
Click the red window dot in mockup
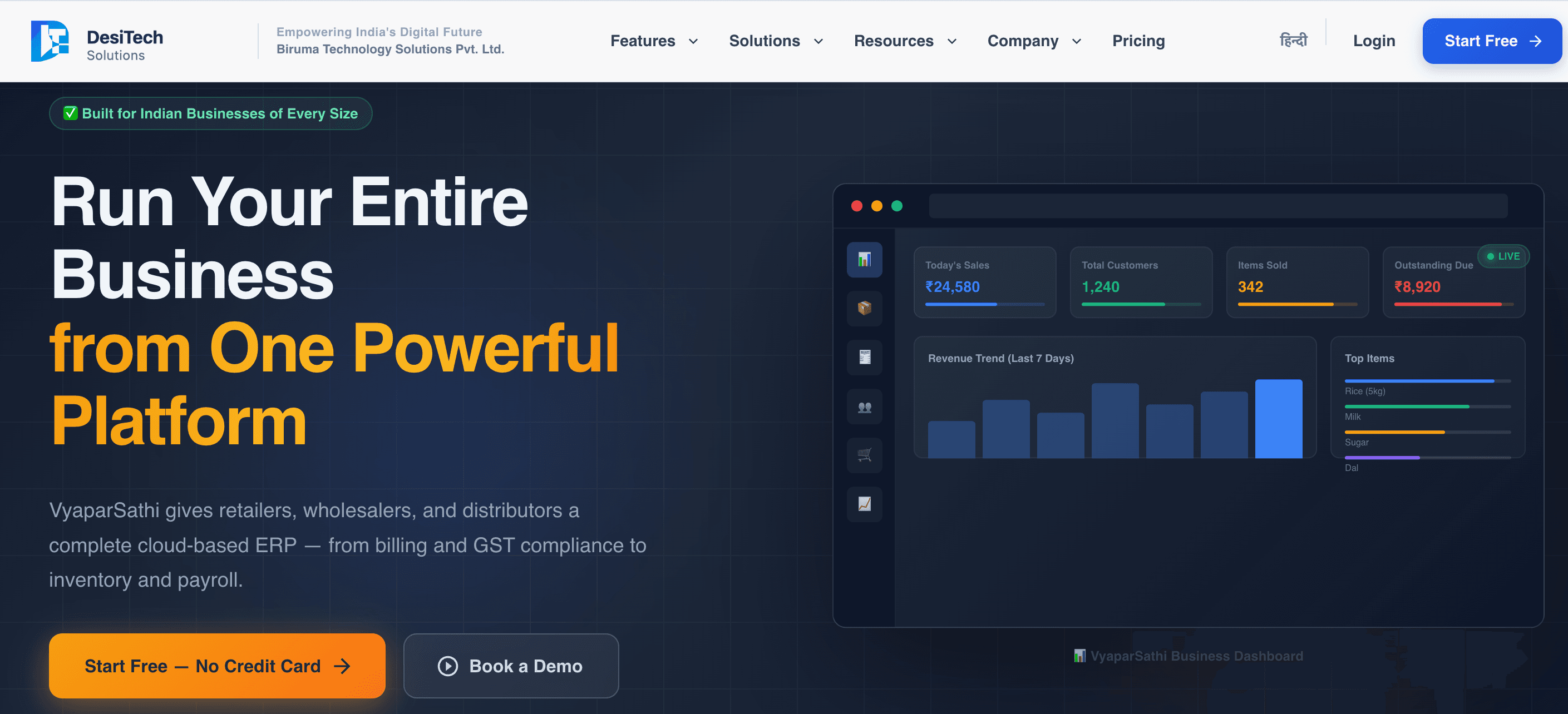coord(856,206)
